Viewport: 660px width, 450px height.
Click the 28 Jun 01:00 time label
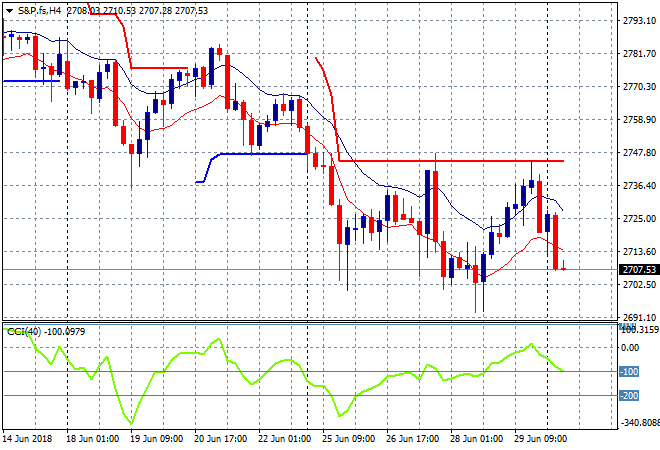click(476, 439)
